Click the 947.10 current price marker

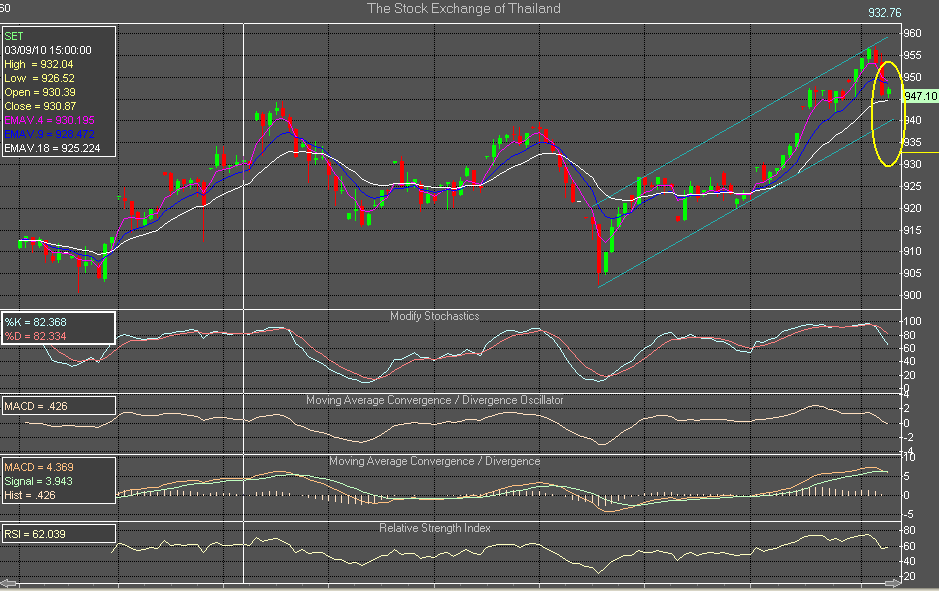click(920, 96)
